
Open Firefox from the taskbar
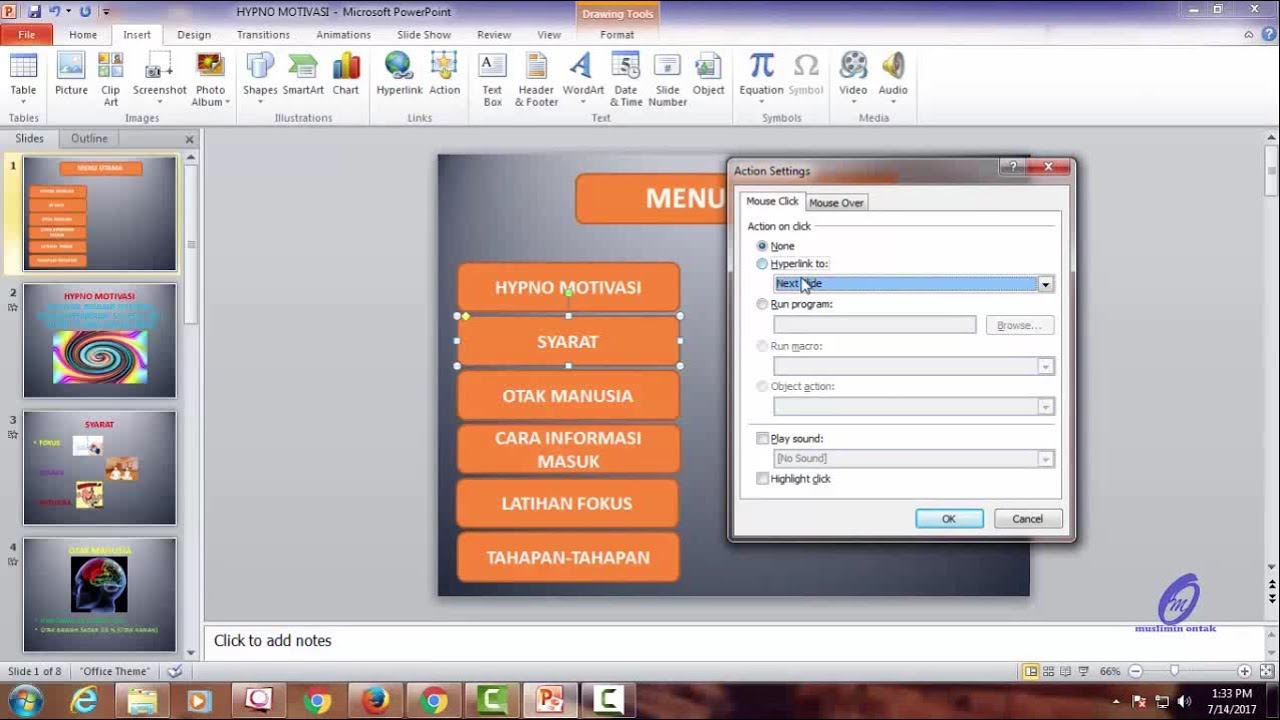376,700
